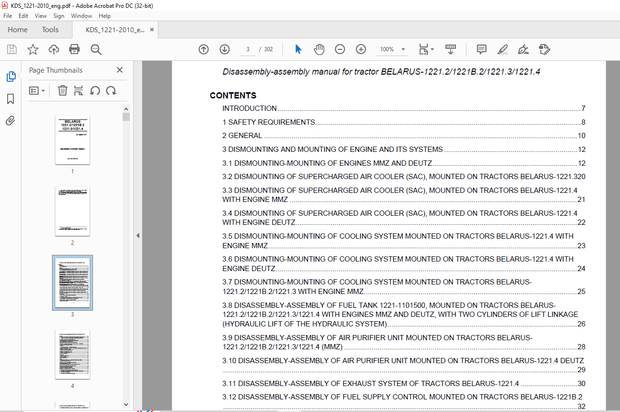This screenshot has width=620, height=412.
Task: Add bookmark star icon
Action: 33,49
